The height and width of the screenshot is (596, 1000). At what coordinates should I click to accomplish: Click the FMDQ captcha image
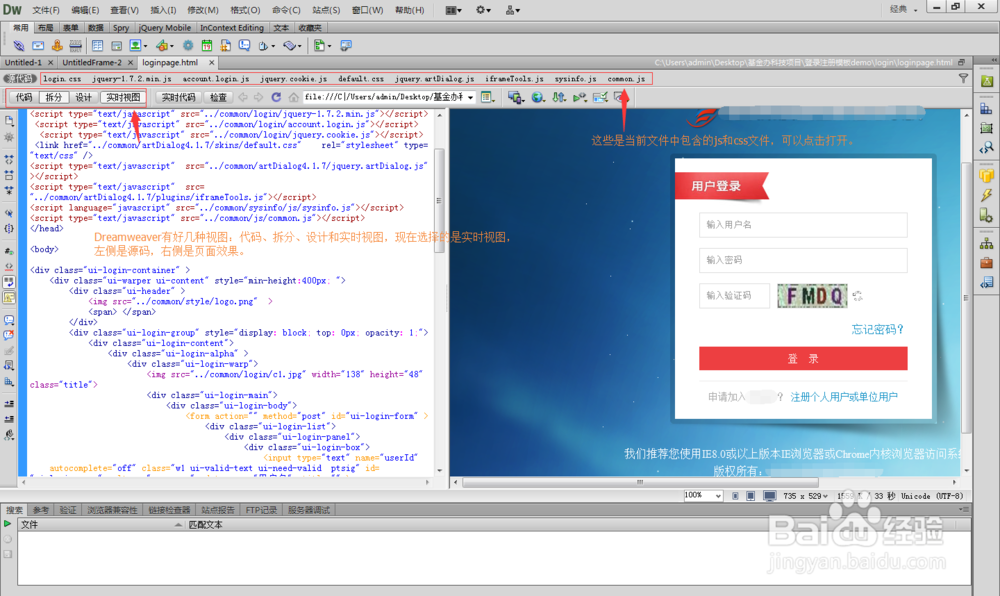(x=812, y=296)
